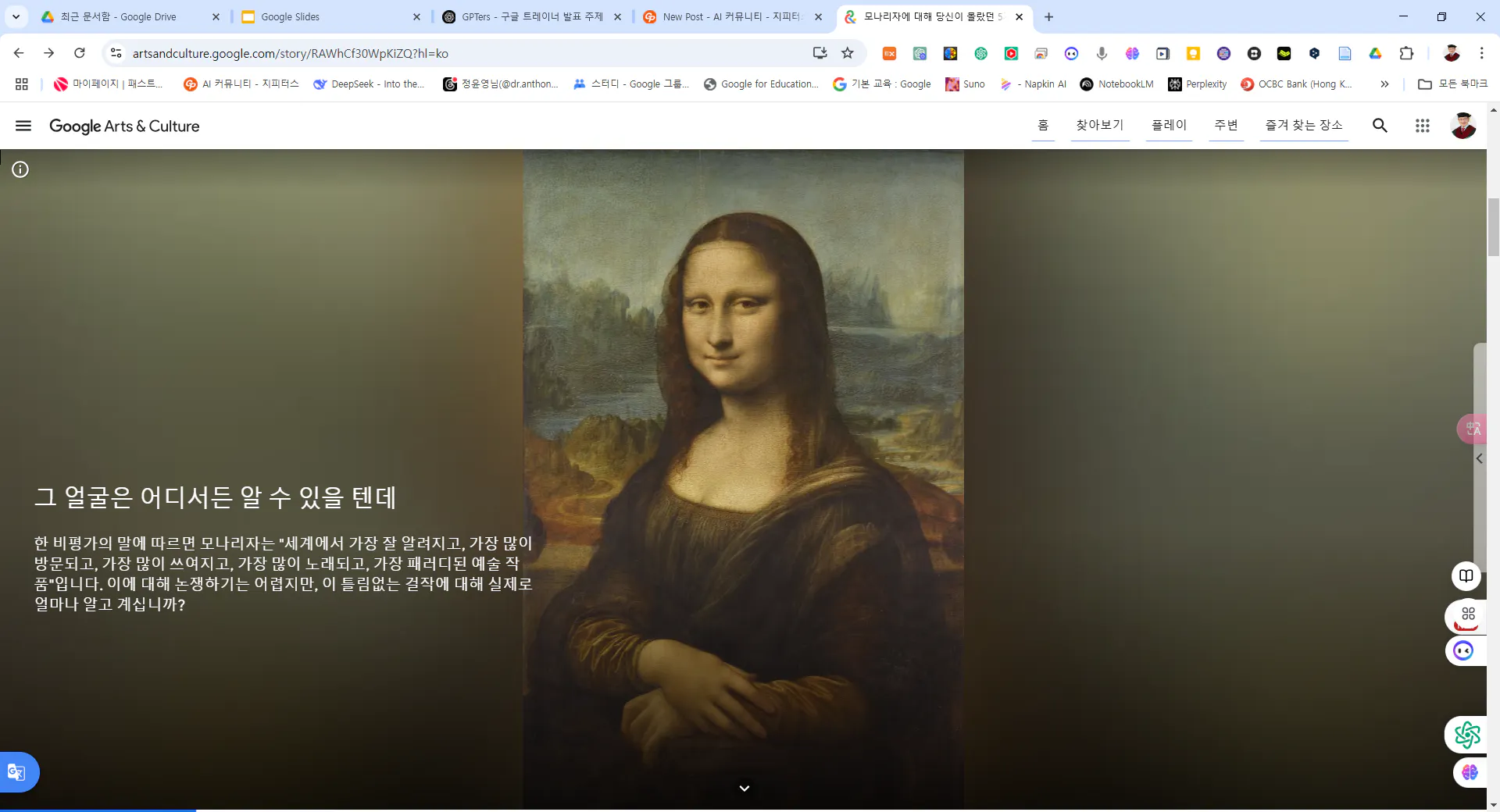Open the Chrome three-dot menu
Viewport: 1500px width, 812px height.
tap(1481, 53)
